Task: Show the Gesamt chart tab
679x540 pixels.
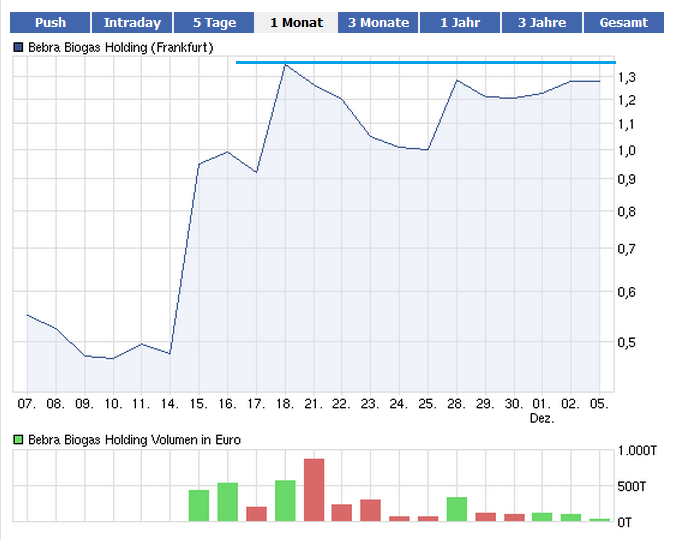Action: coord(624,23)
